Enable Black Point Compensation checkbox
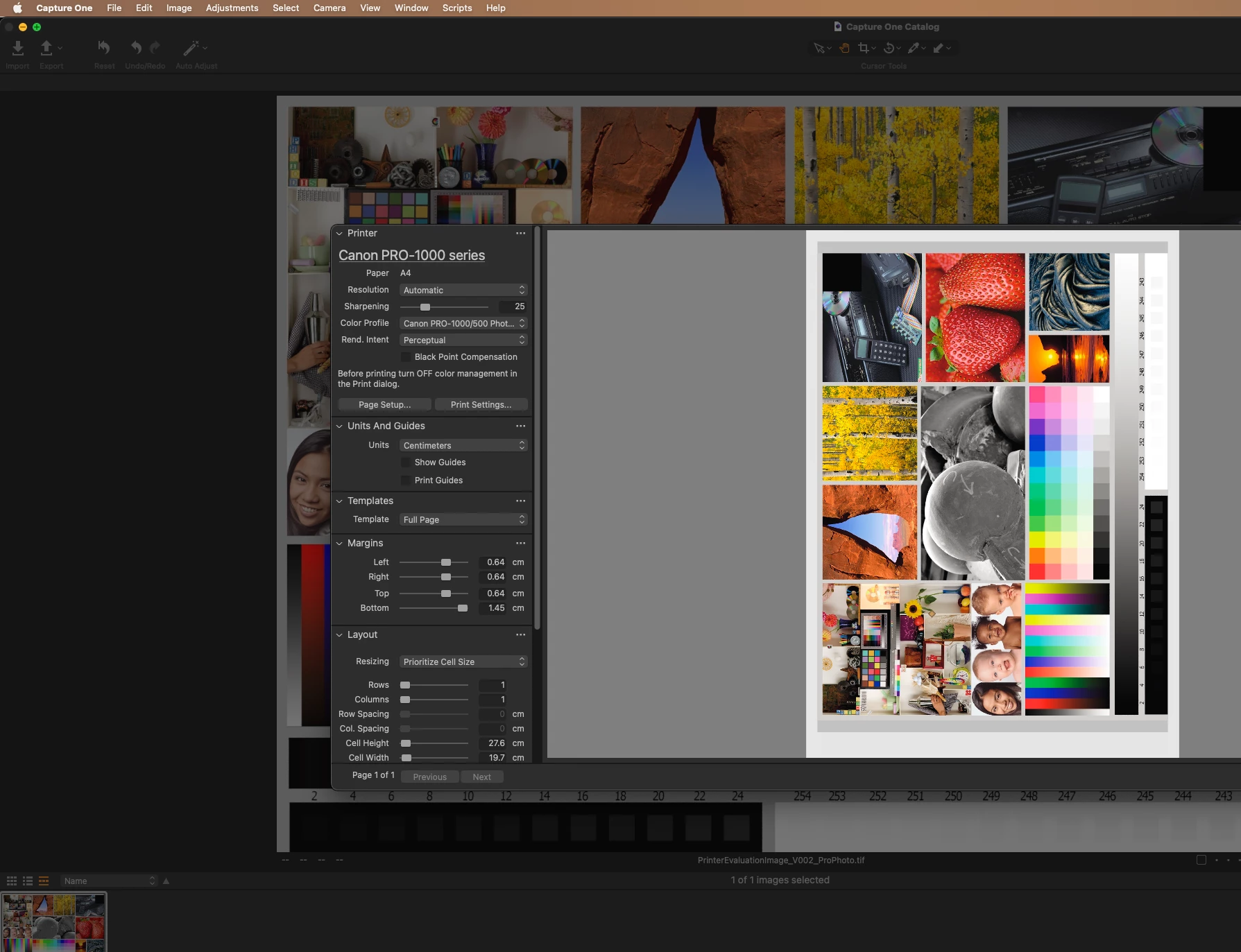 406,357
